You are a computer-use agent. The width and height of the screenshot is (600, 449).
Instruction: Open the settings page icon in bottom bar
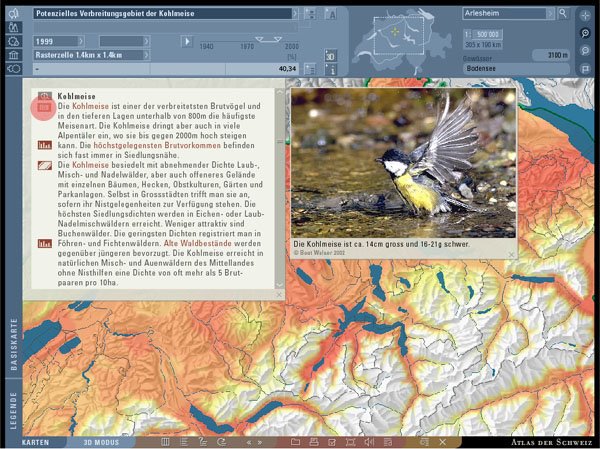pos(387,442)
